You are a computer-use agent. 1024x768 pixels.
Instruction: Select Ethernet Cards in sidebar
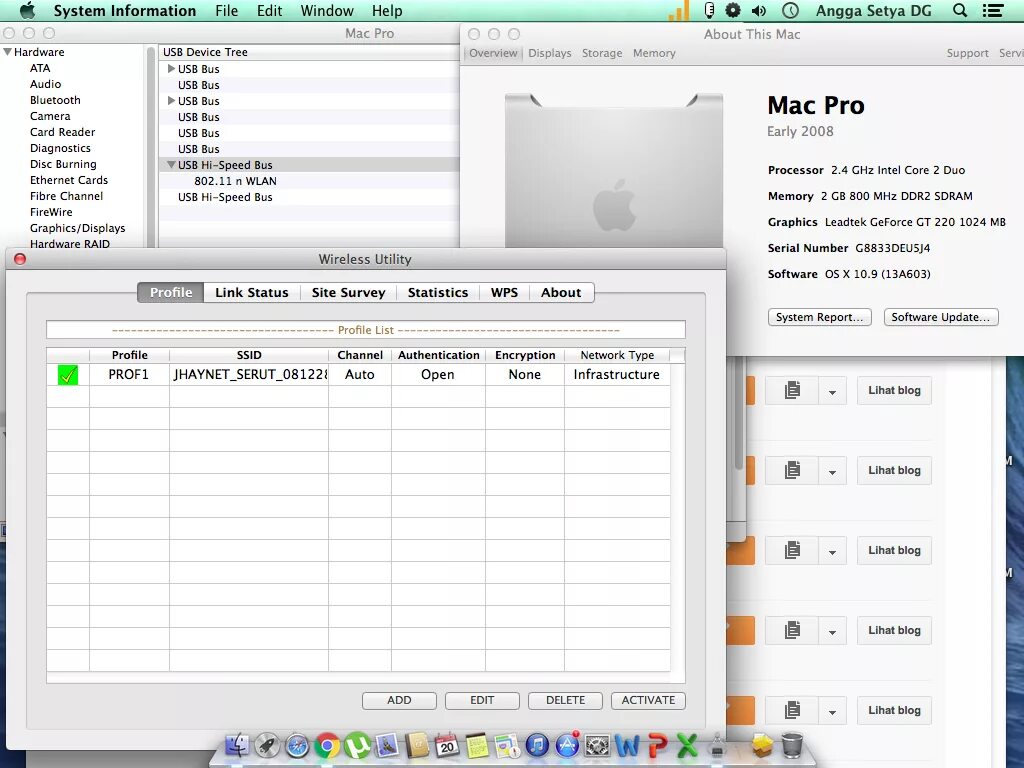[69, 180]
